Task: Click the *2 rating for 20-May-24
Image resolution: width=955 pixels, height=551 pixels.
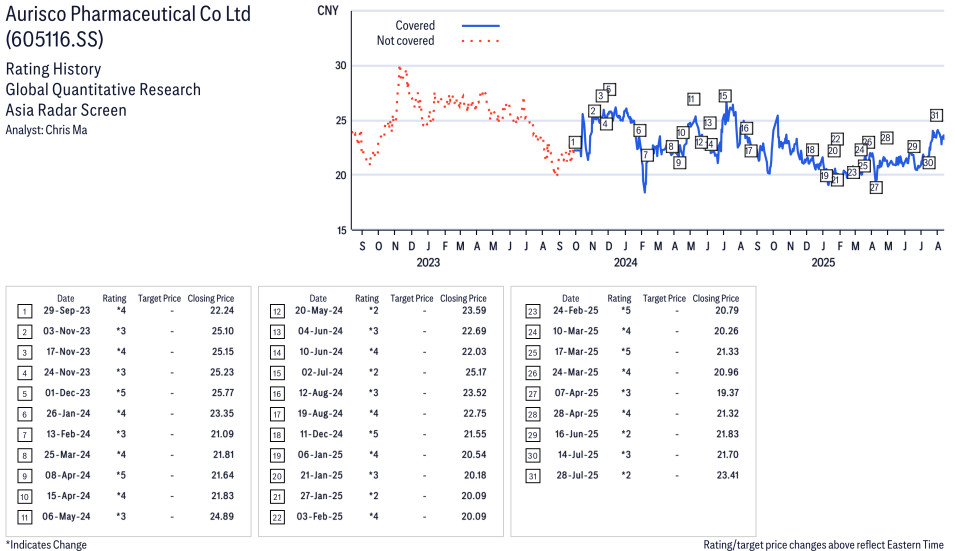Action: (373, 311)
